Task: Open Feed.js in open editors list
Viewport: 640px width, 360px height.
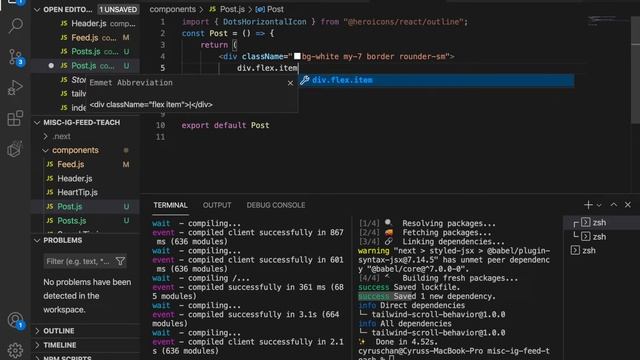Action: (x=84, y=38)
